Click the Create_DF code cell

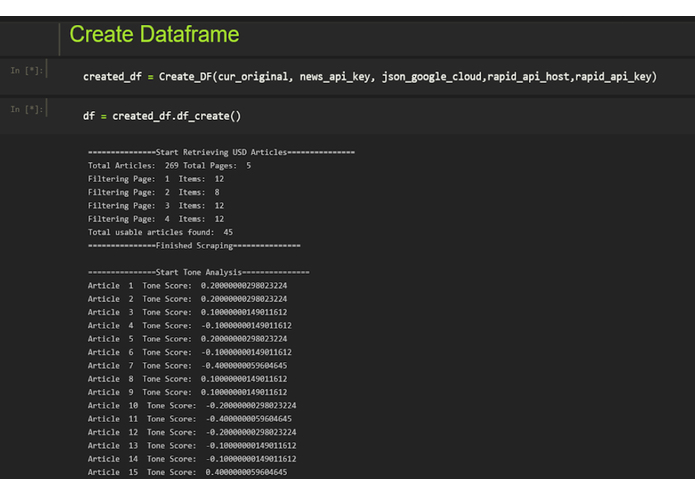(x=370, y=77)
